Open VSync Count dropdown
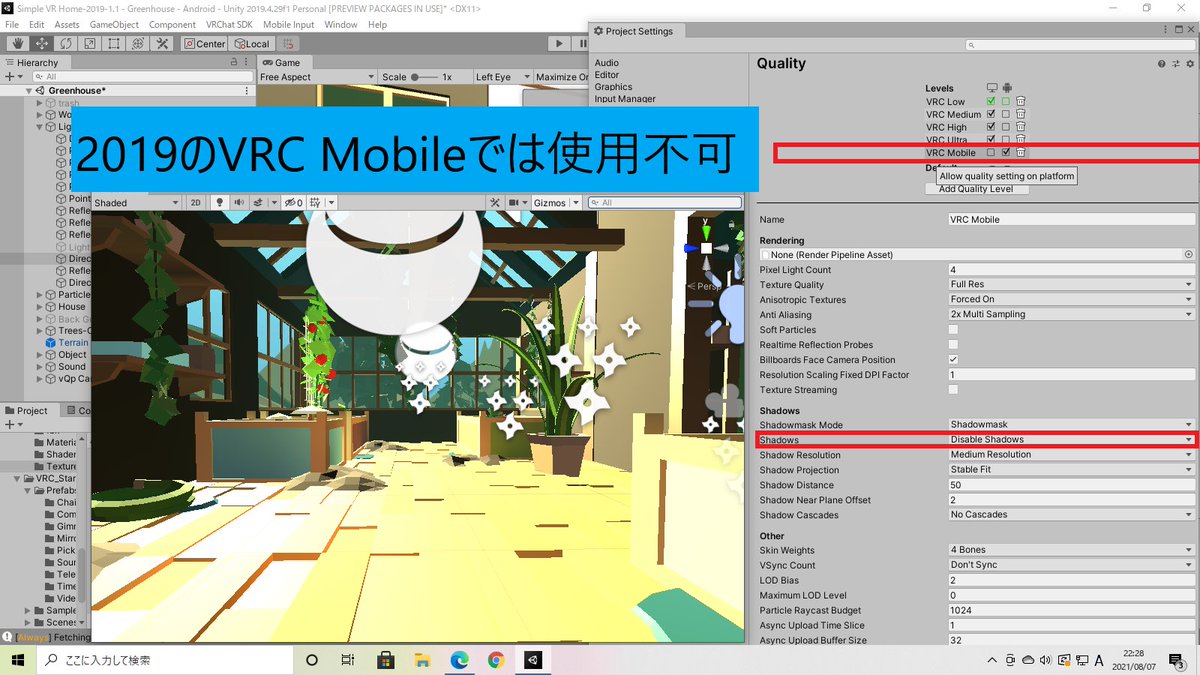 (1071, 565)
